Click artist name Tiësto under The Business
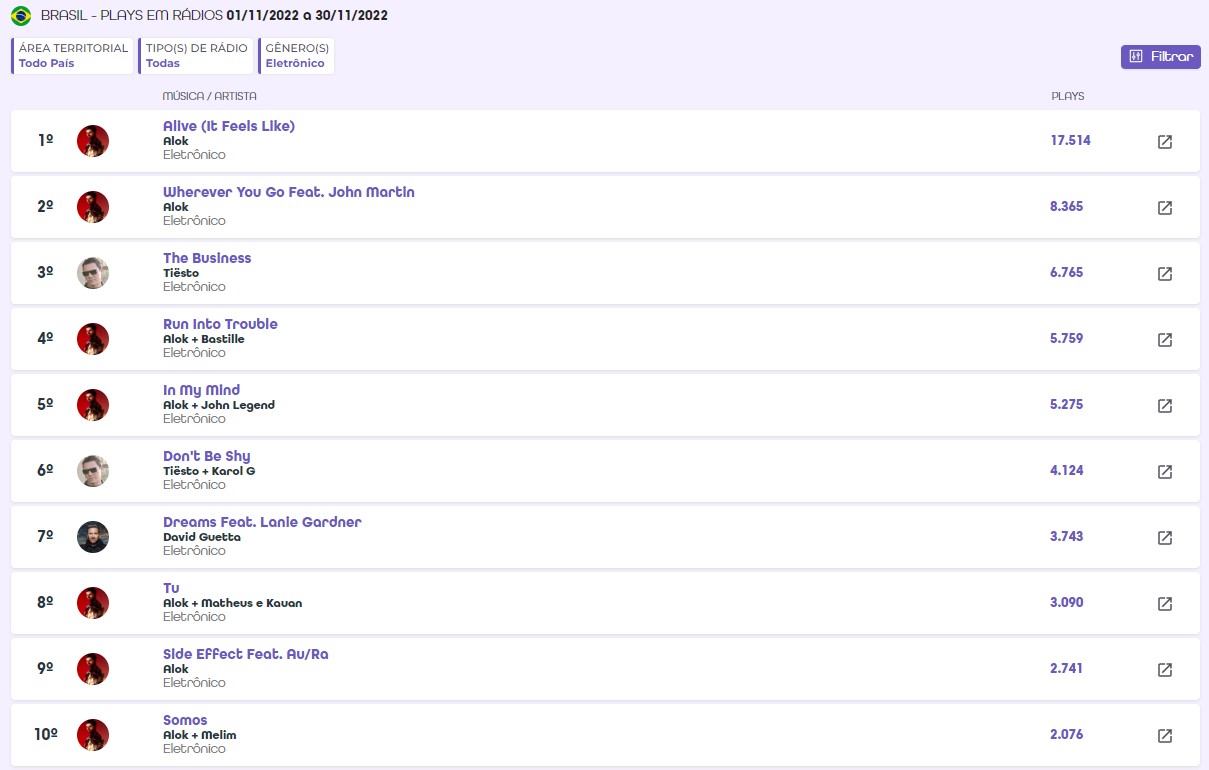This screenshot has width=1209, height=770. [181, 273]
